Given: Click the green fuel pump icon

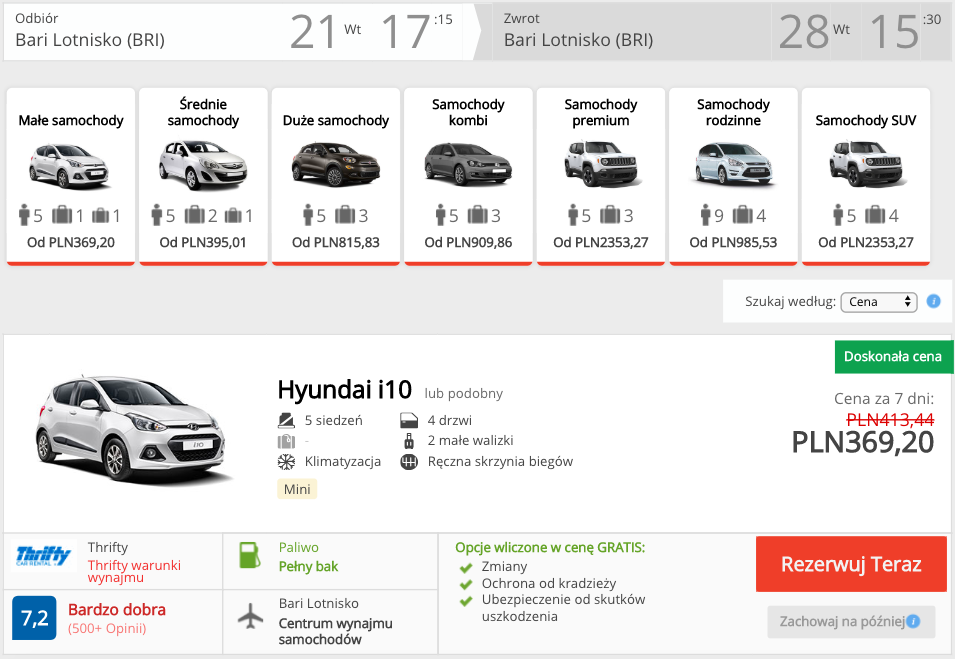Looking at the screenshot, I should [250, 556].
